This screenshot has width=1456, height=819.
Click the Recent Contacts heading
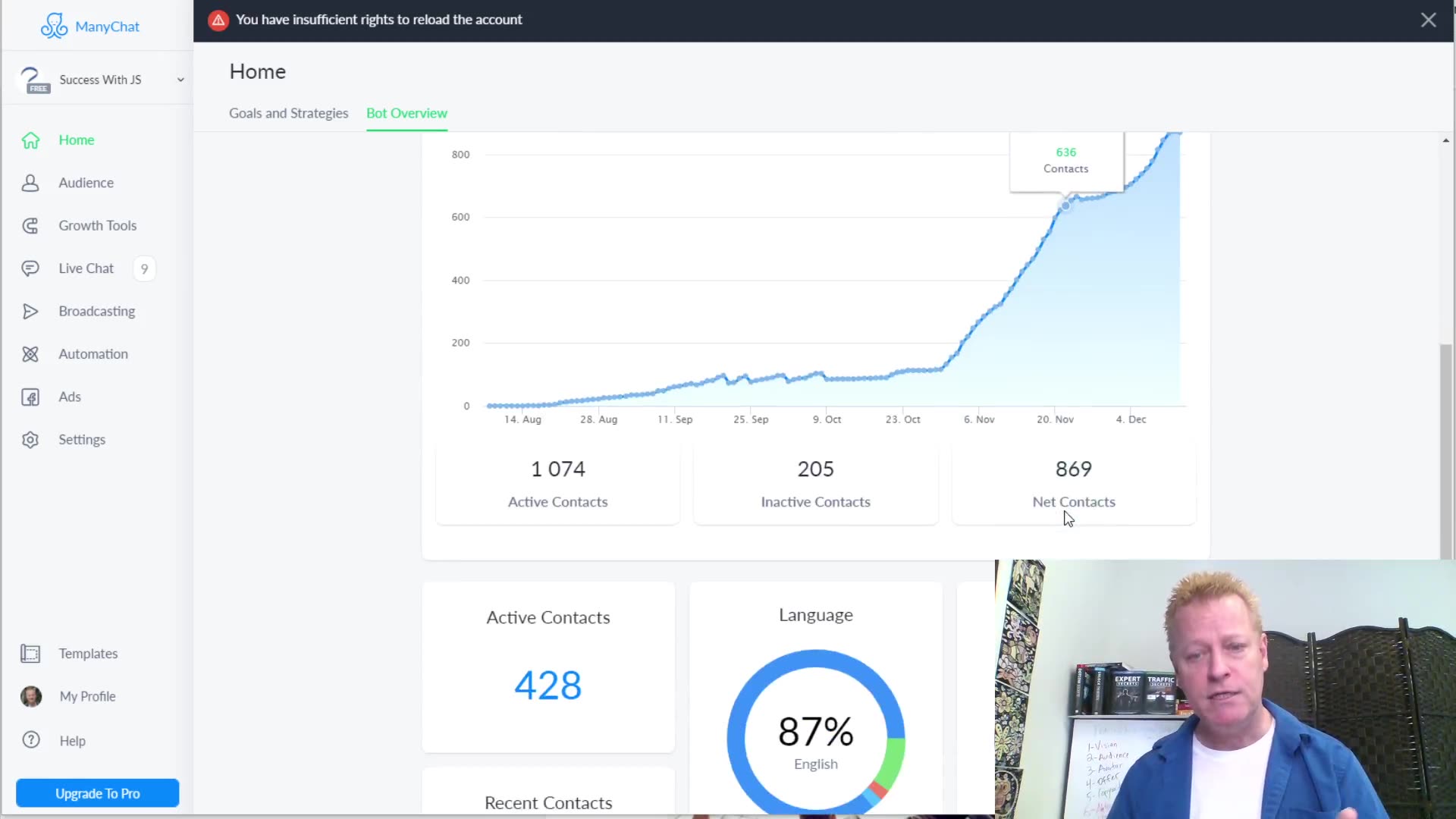tap(548, 802)
